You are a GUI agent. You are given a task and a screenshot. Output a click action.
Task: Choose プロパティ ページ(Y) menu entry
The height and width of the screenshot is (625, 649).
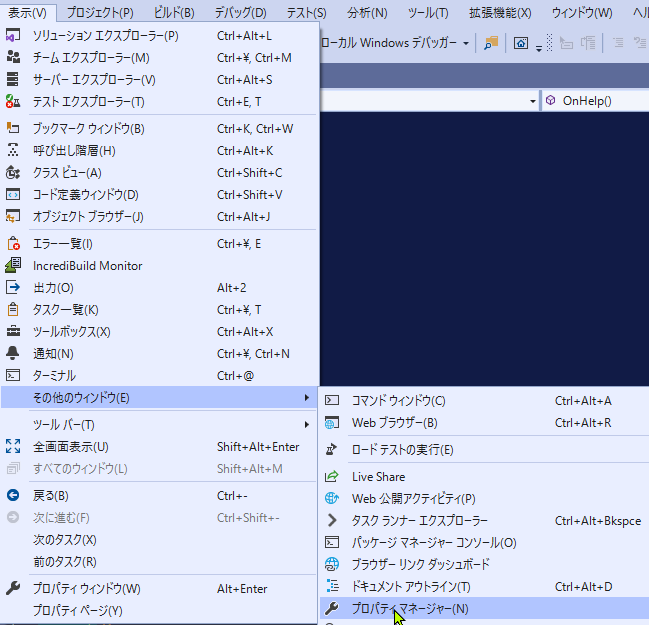[160, 610]
